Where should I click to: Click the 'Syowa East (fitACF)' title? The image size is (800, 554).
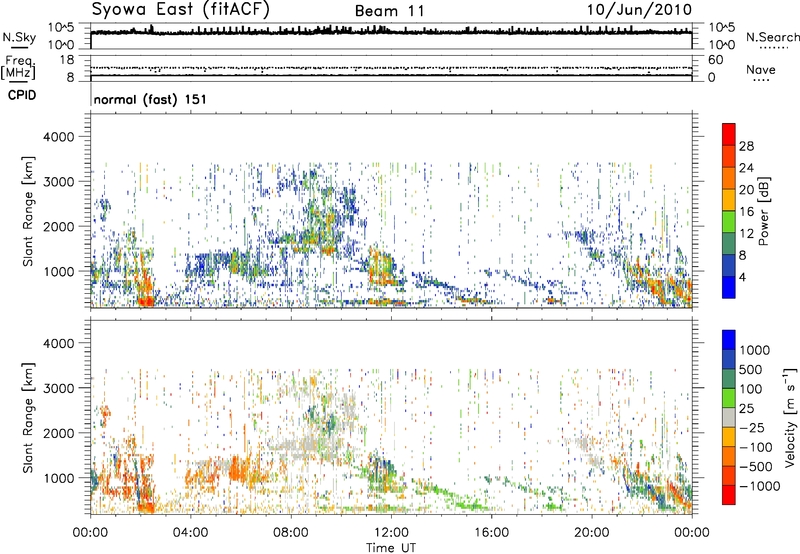[x=181, y=9]
